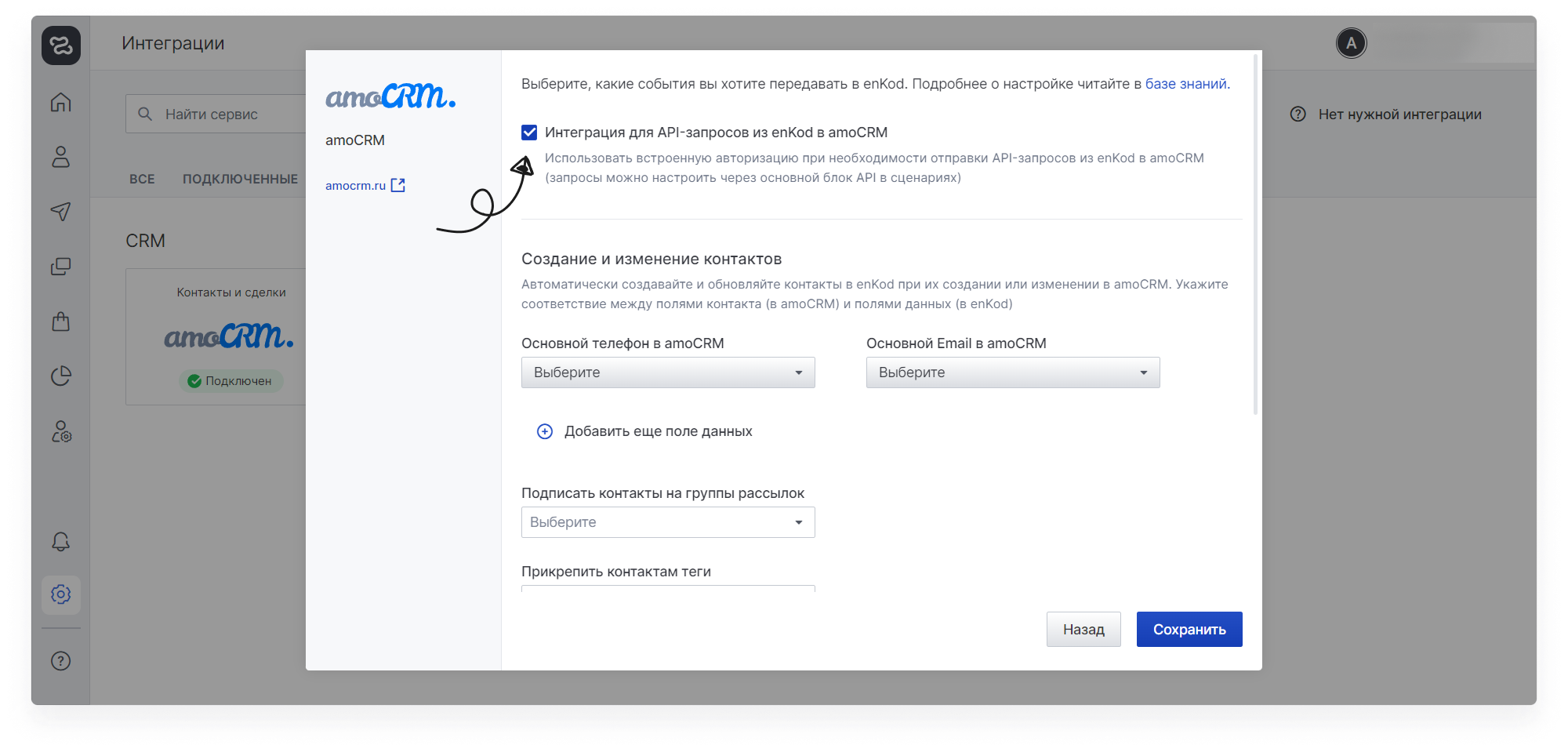Click the plus icon to add data field
Viewport: 1568px width, 752px height.
coord(545,431)
